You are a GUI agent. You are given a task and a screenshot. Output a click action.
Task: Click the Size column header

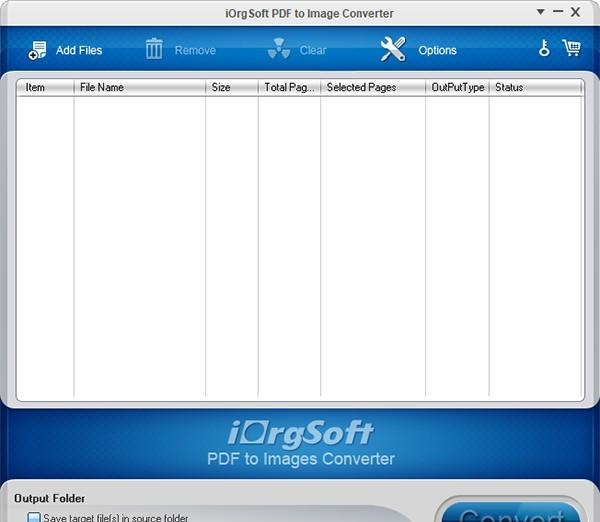[232, 87]
